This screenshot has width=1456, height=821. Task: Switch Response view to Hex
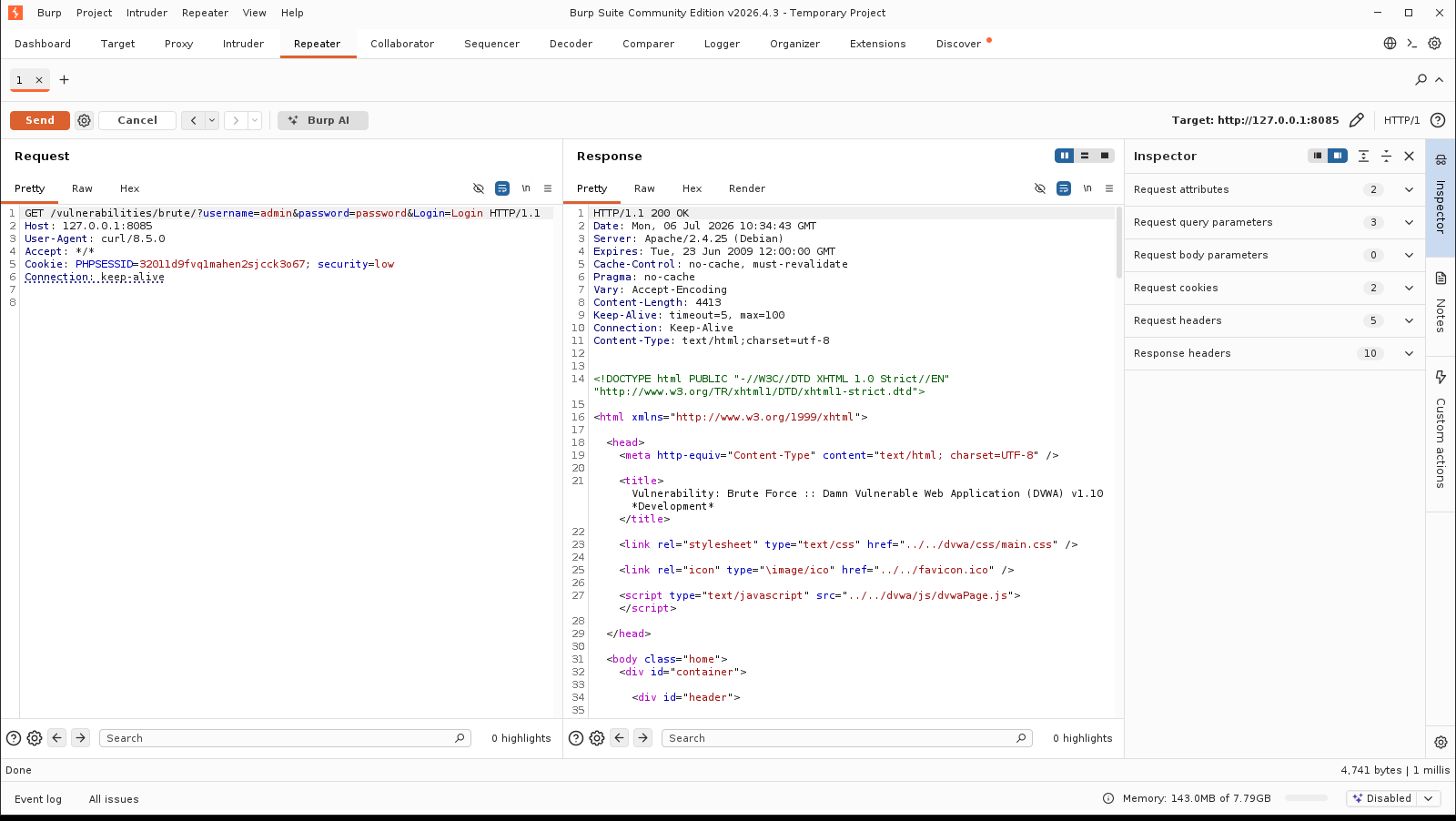click(693, 188)
